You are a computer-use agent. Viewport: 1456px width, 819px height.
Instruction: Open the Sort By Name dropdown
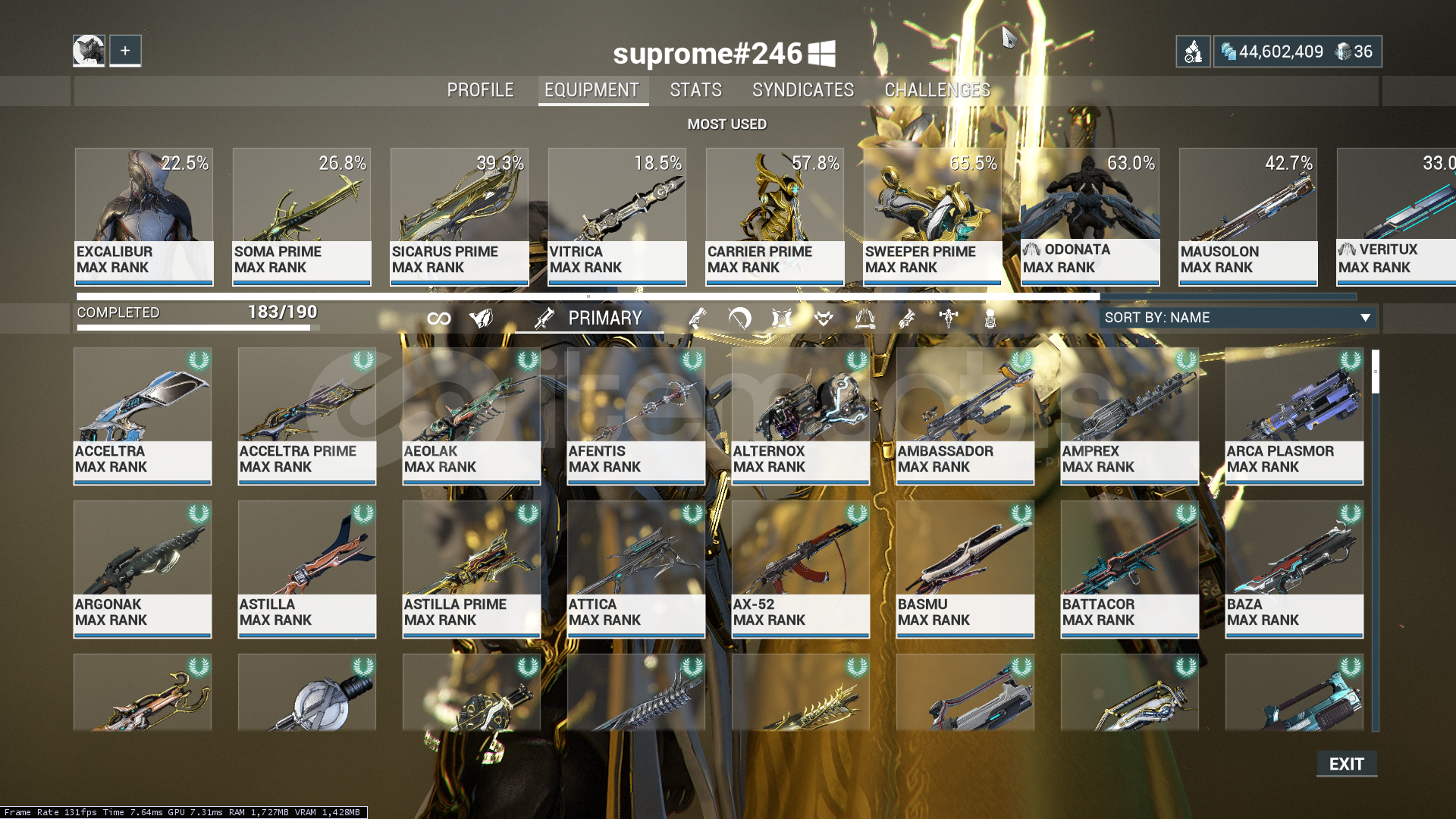click(x=1238, y=318)
